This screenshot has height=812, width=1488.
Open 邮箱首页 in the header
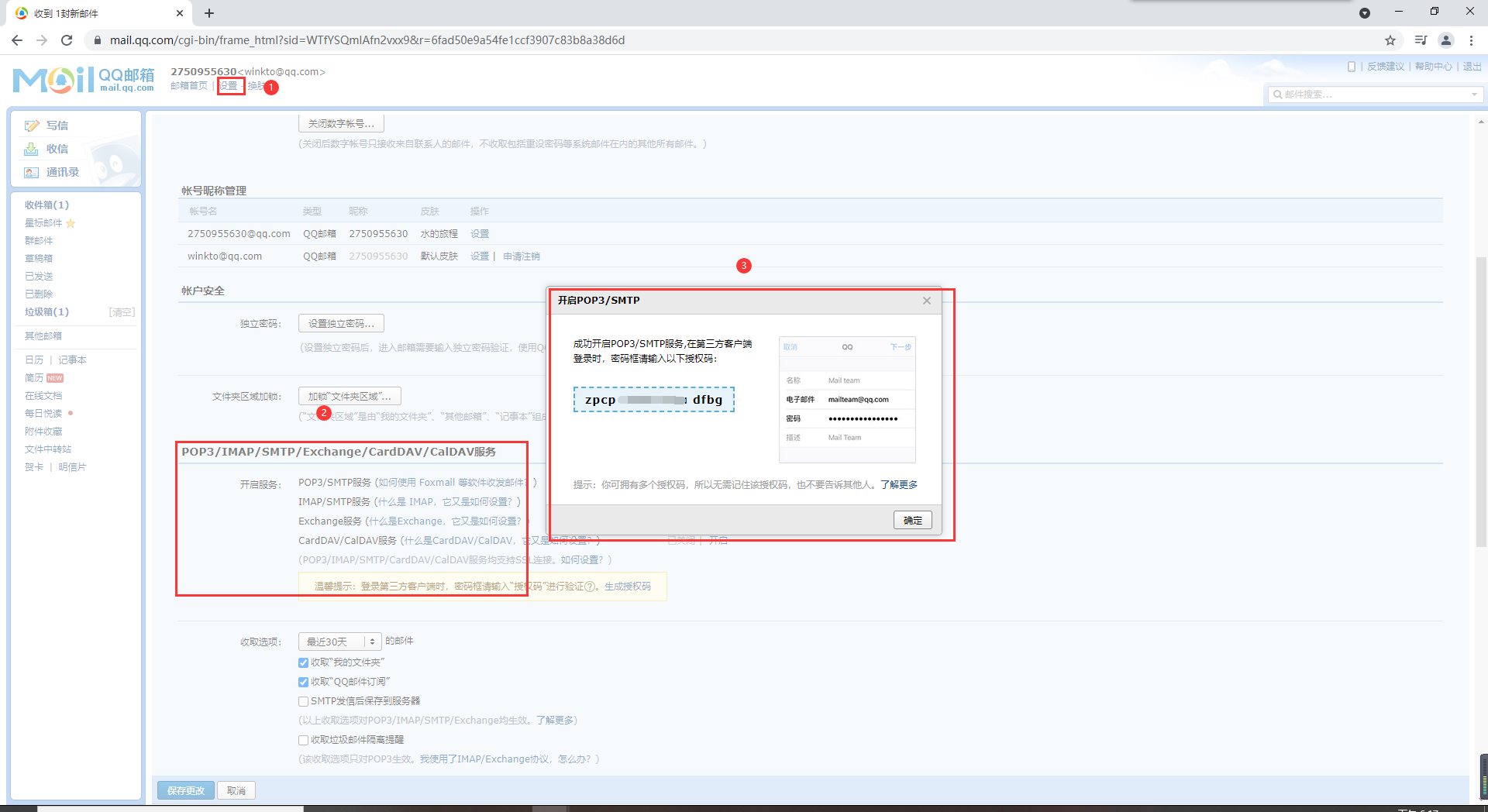point(189,86)
